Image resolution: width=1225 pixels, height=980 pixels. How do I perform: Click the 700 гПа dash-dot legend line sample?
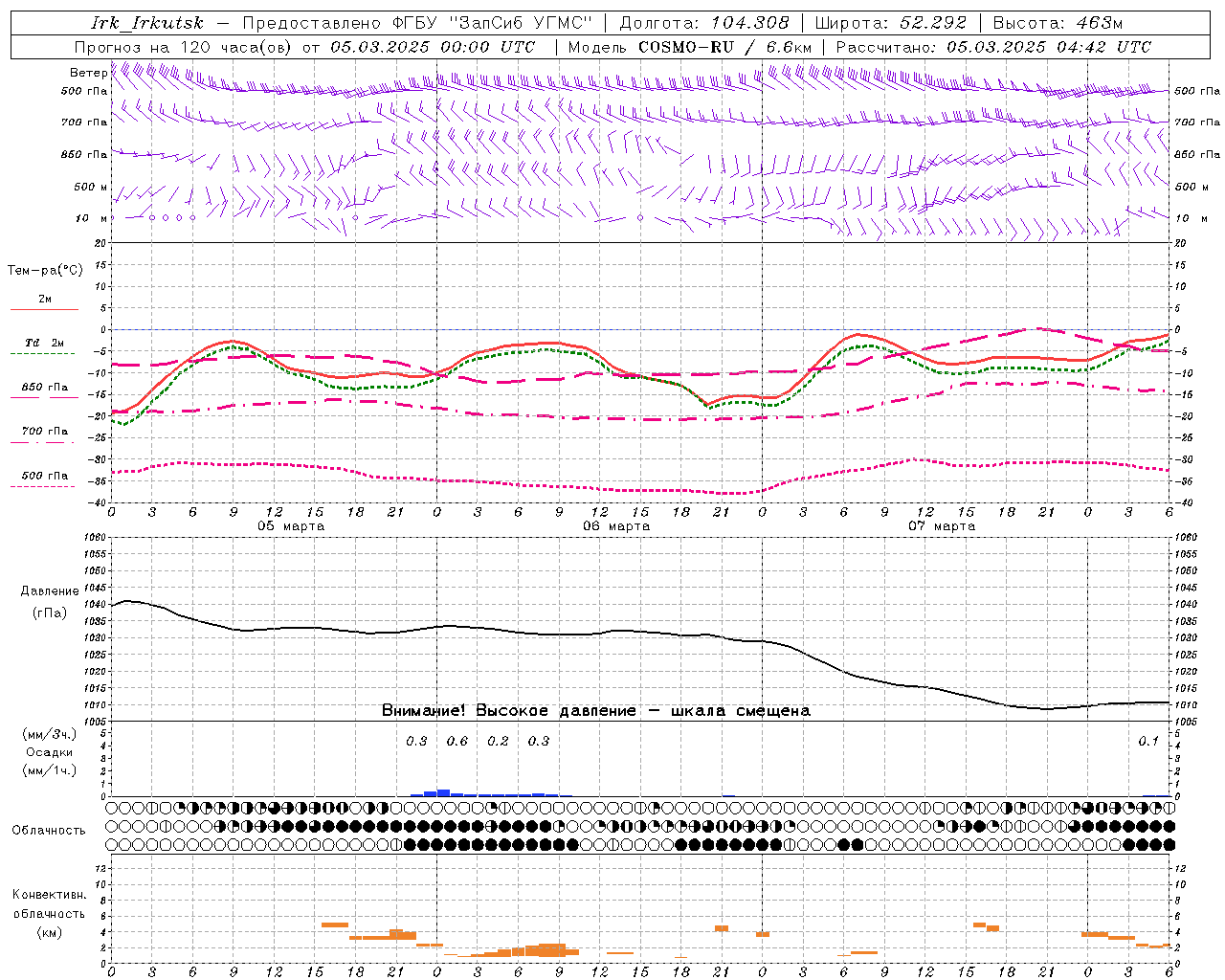click(x=42, y=443)
